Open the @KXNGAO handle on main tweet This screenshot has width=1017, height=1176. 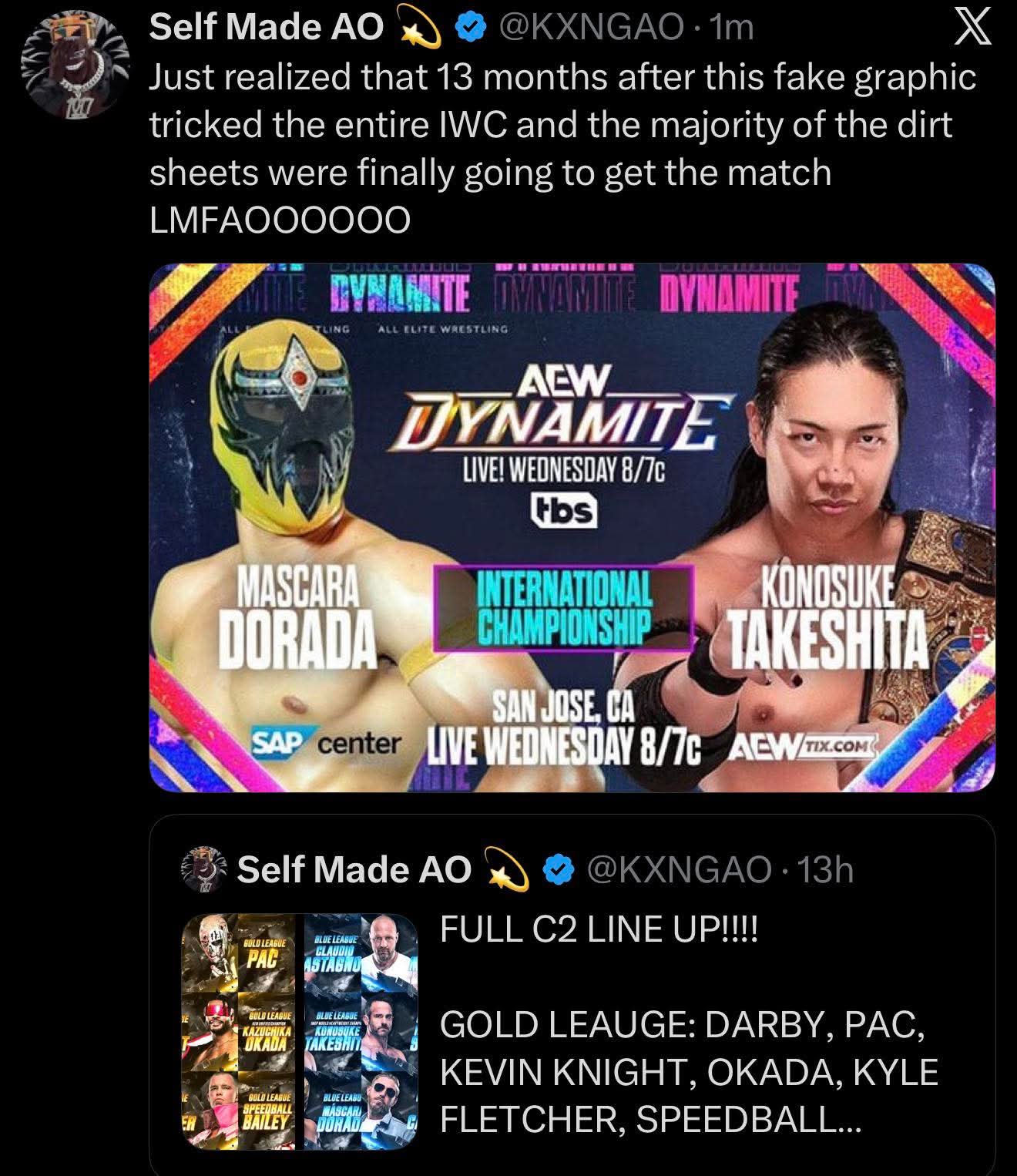590,29
